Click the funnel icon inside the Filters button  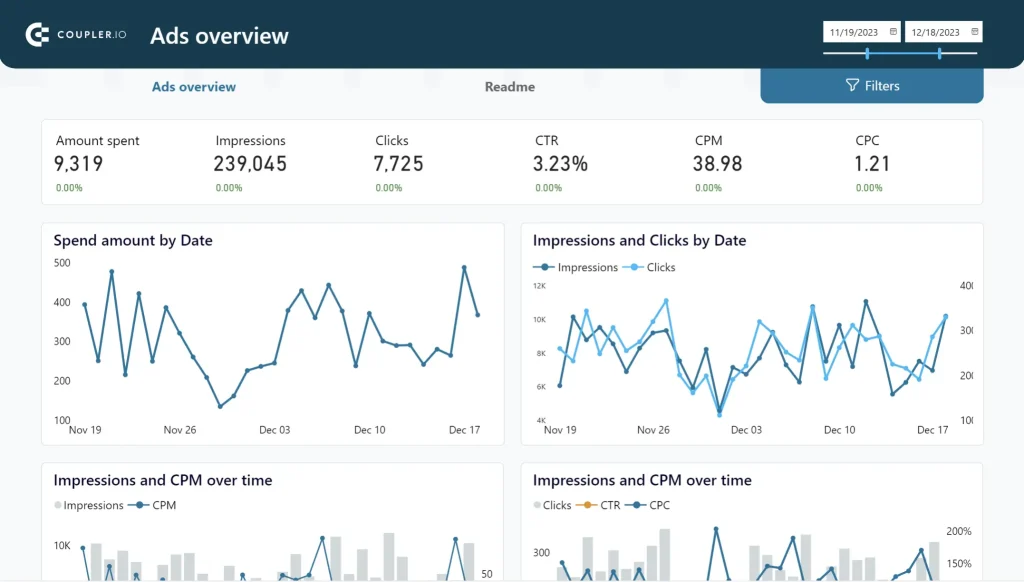tap(851, 85)
